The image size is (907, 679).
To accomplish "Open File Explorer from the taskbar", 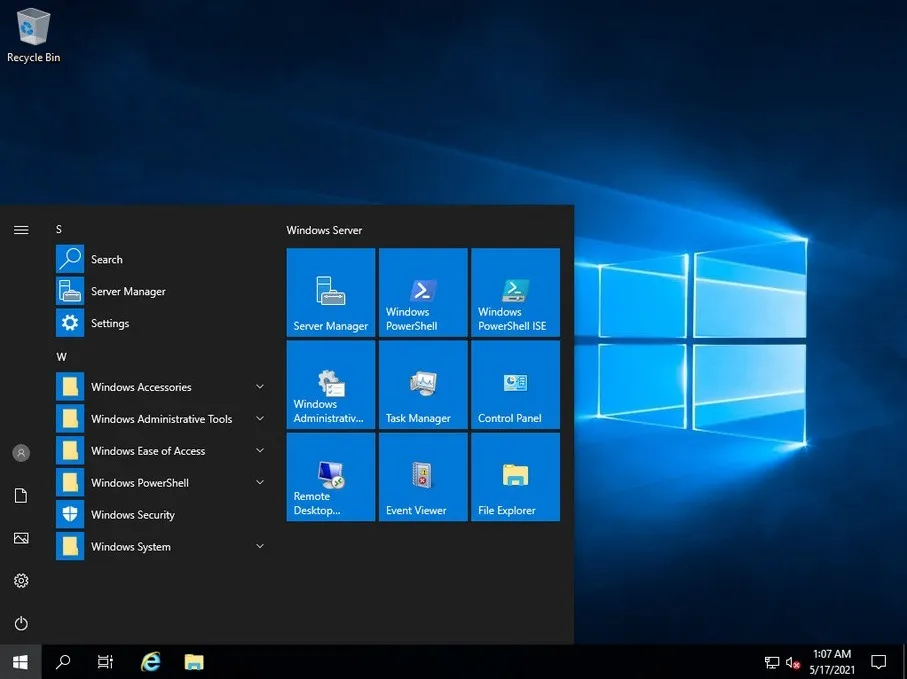I will coord(194,662).
